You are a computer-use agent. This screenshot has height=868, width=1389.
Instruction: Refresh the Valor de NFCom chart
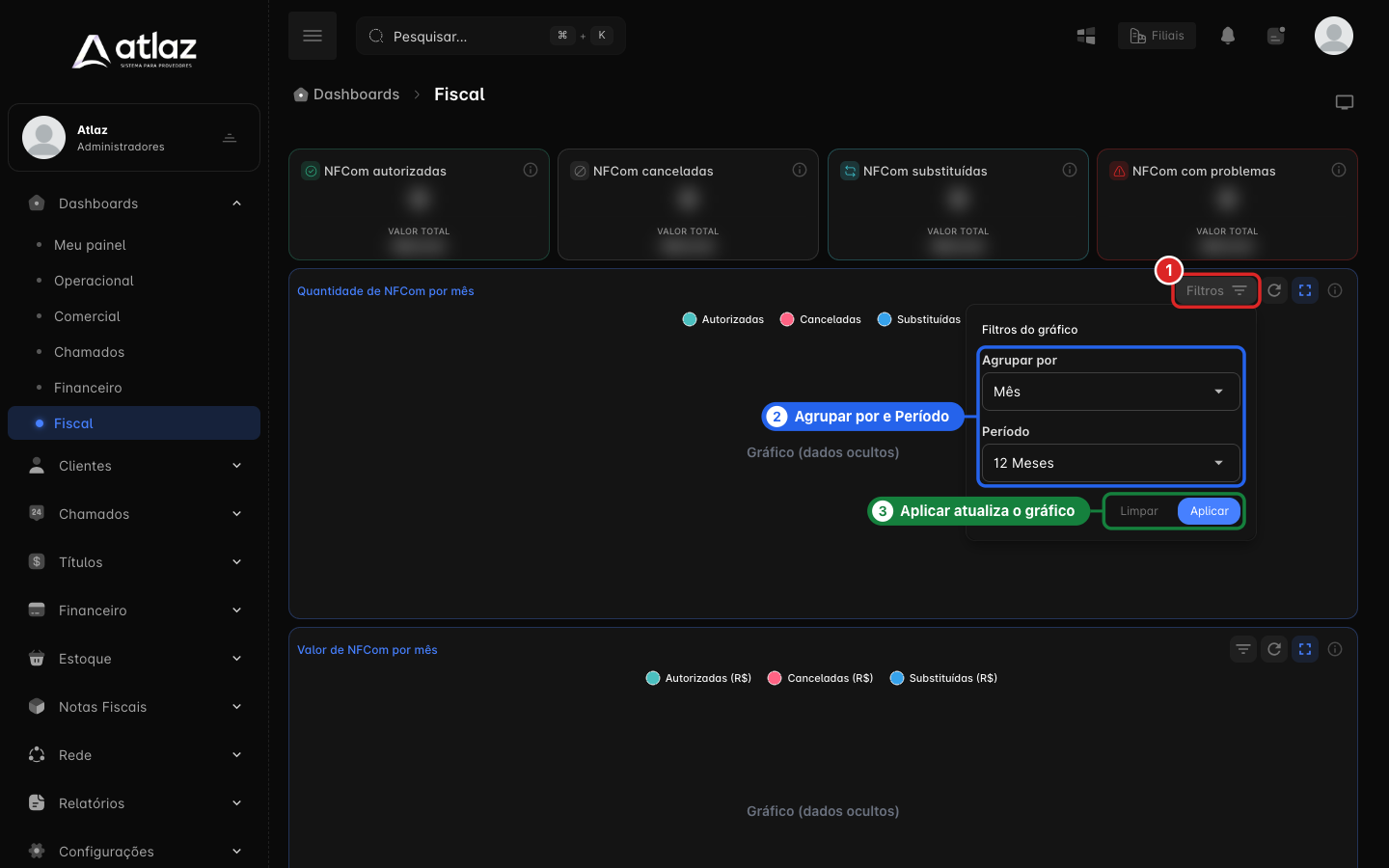tap(1274, 649)
